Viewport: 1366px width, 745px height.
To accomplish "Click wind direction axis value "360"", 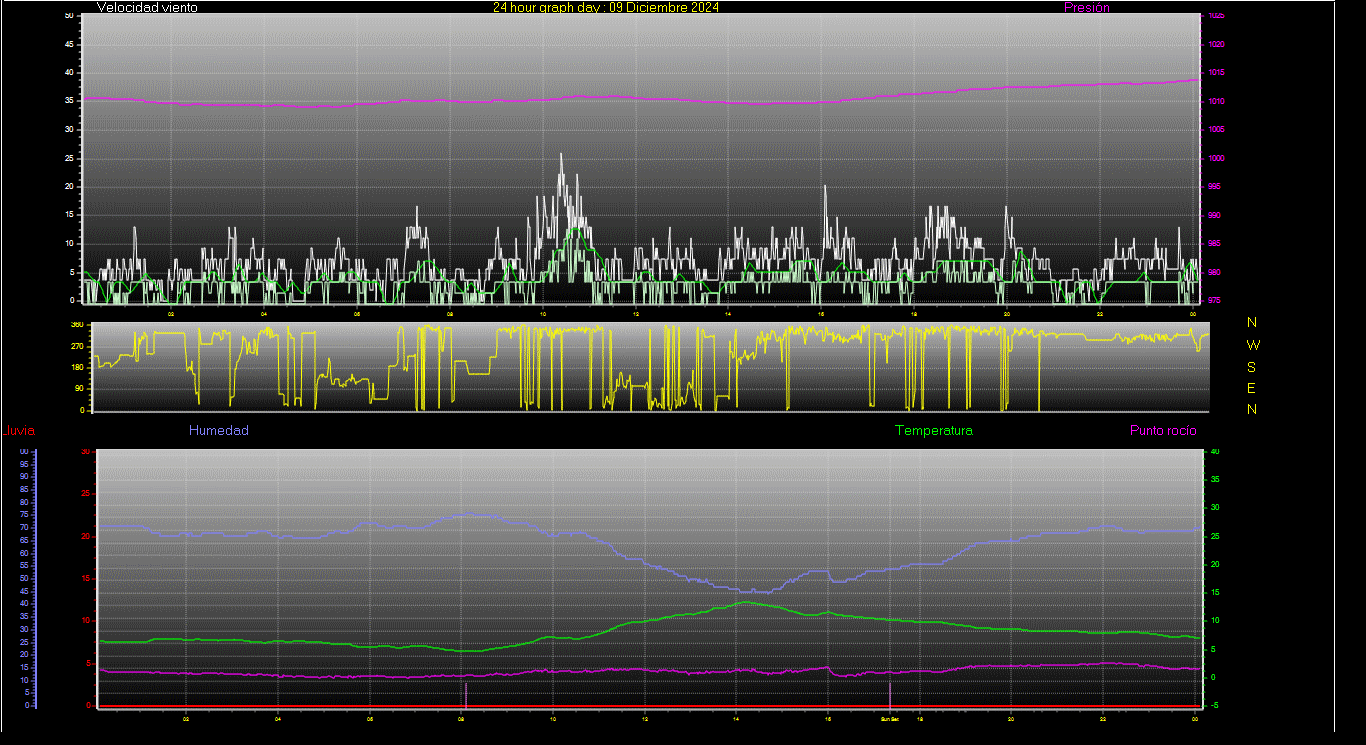I will point(77,325).
